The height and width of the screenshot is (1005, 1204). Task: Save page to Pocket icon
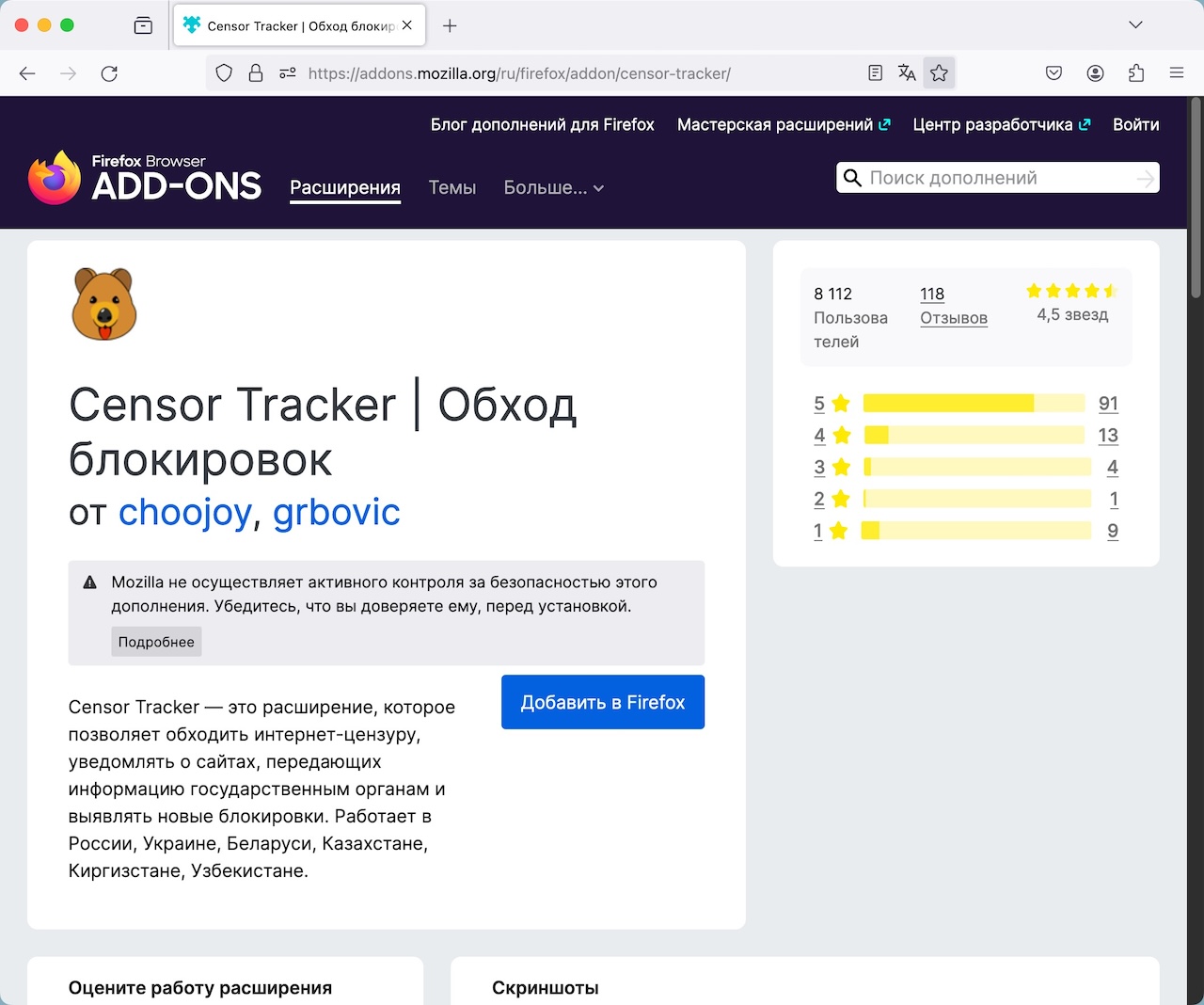(x=1053, y=72)
